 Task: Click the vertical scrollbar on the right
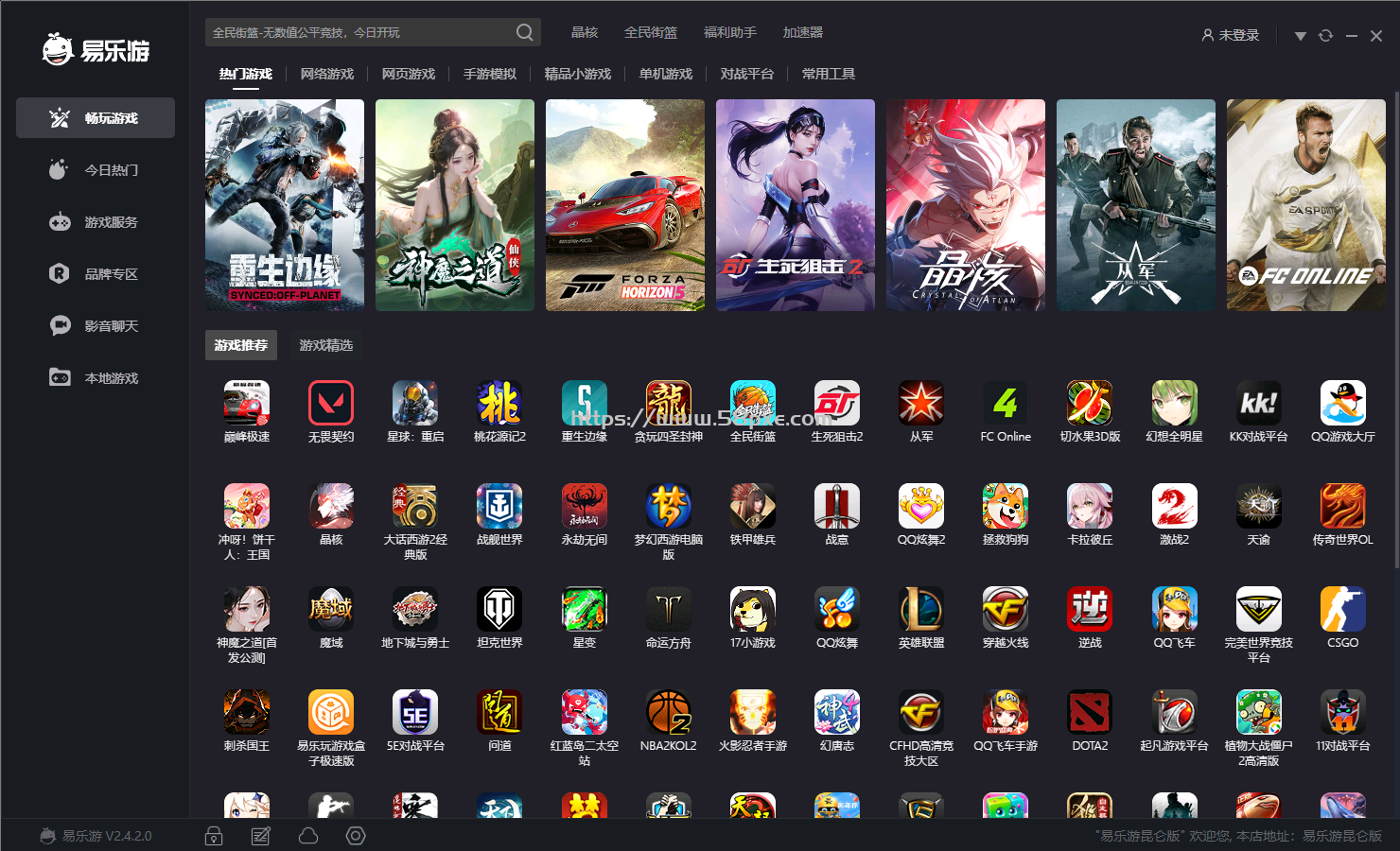(x=1395, y=331)
